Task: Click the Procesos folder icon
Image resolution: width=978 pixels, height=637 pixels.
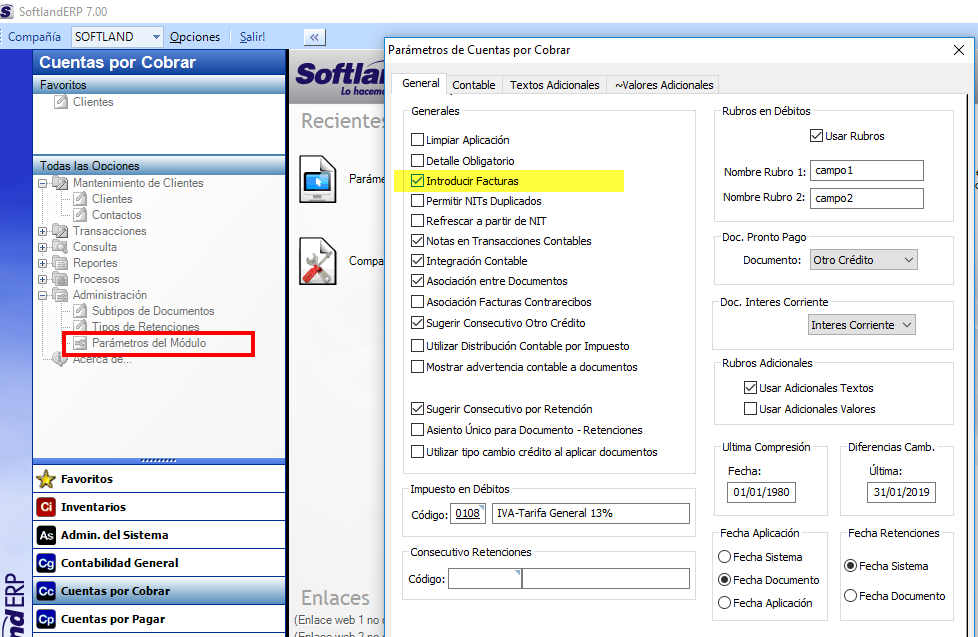Action: coord(61,279)
